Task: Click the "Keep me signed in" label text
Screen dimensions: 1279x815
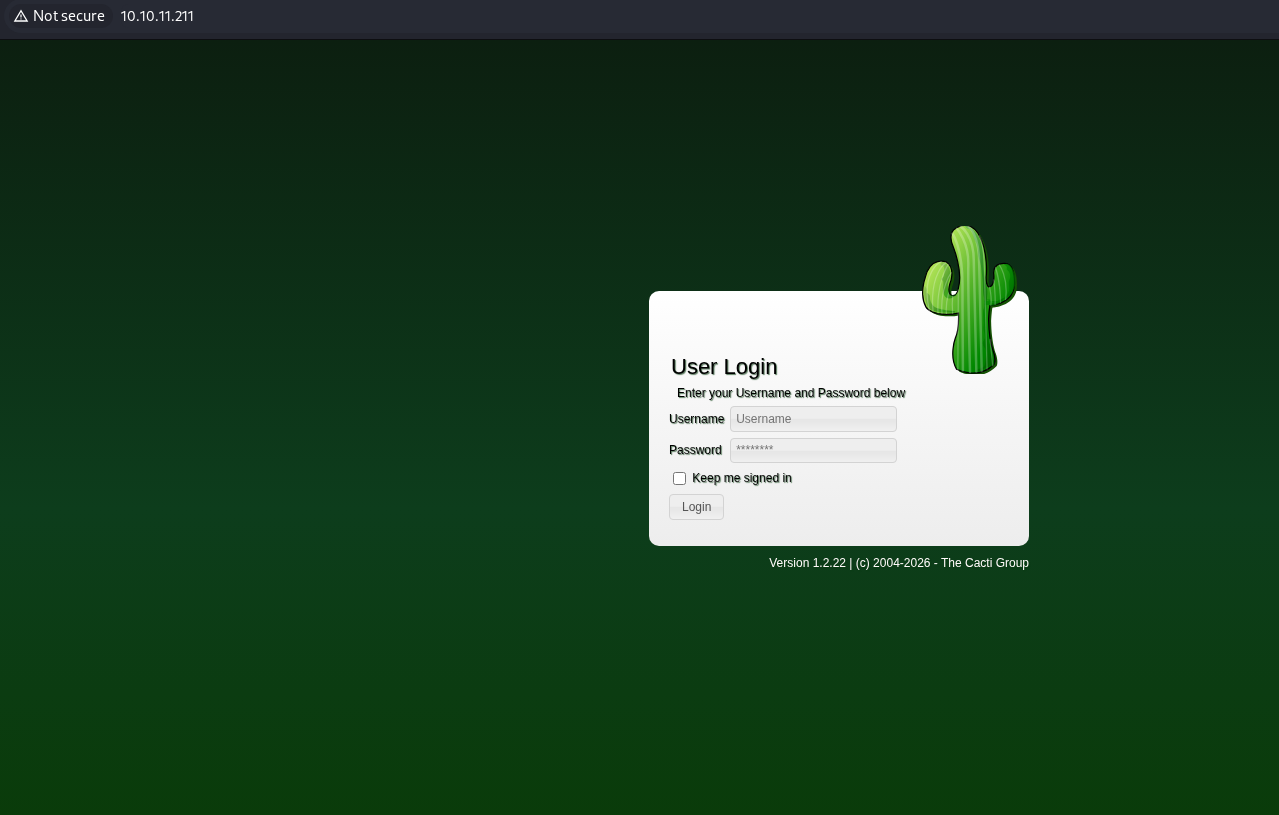Action: [741, 479]
